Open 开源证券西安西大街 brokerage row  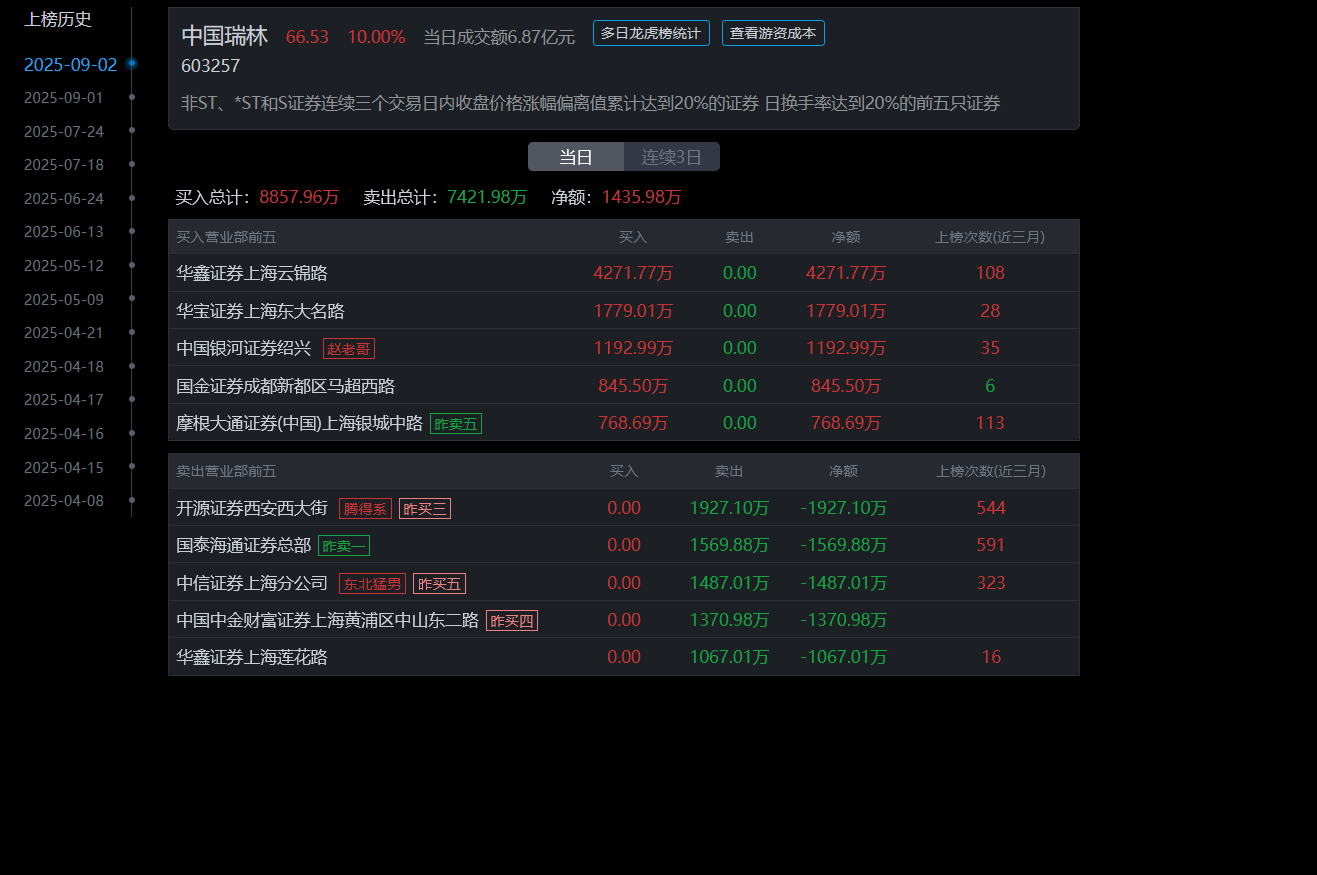coord(624,508)
